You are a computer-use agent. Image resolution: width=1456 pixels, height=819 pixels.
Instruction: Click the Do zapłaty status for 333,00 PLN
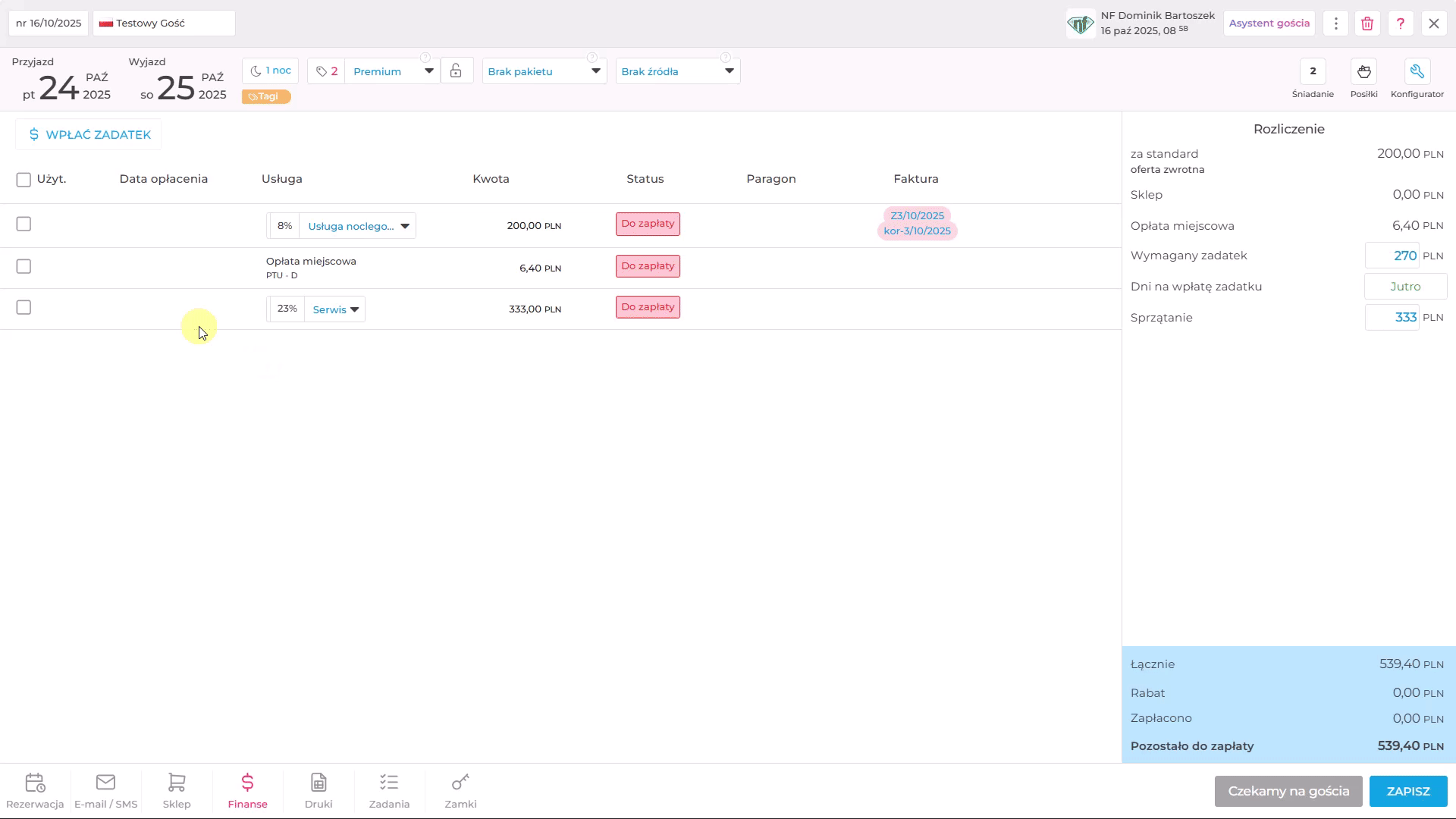coord(648,307)
